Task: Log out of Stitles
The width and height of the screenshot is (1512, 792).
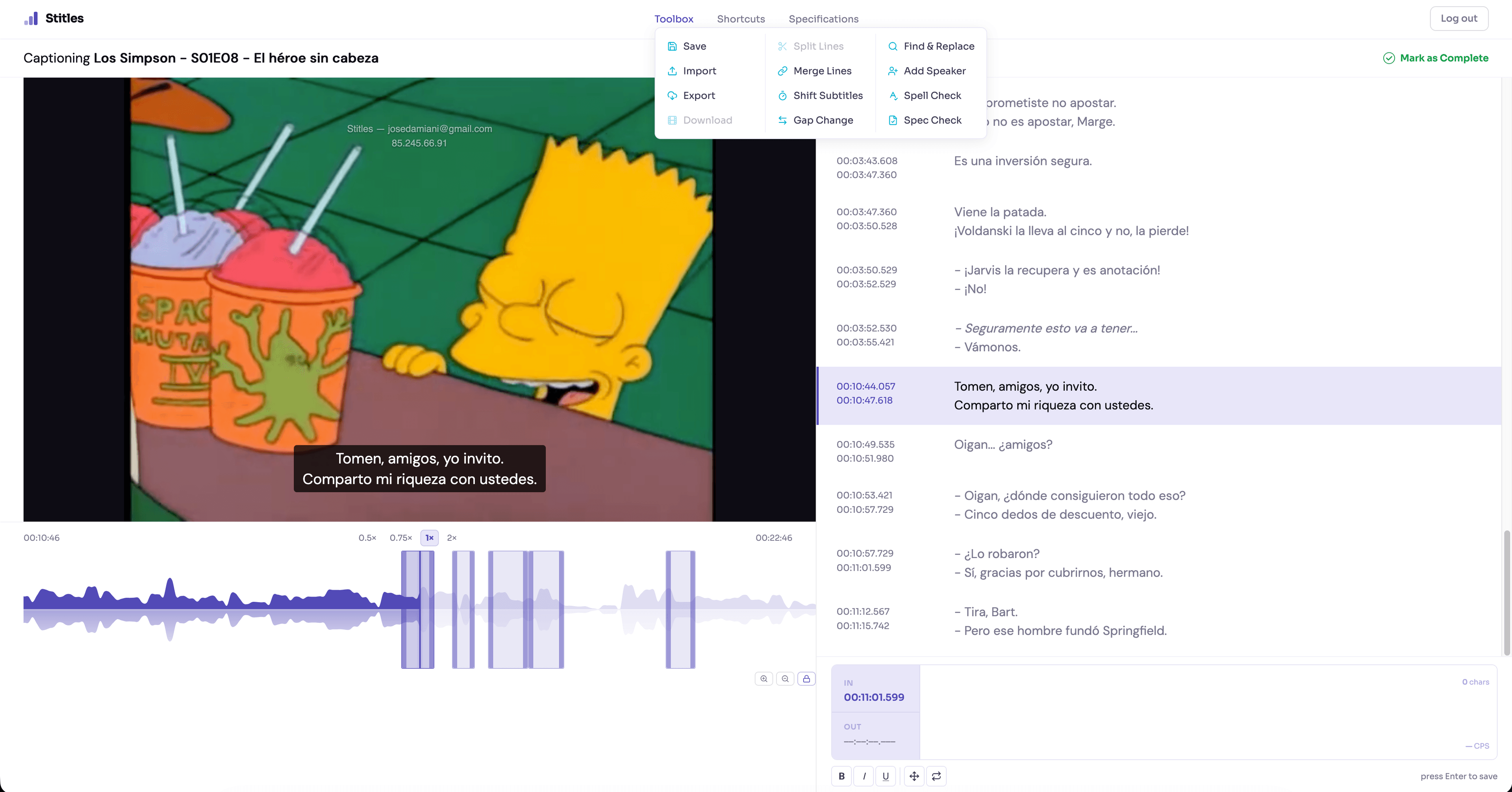Action: 1458,18
